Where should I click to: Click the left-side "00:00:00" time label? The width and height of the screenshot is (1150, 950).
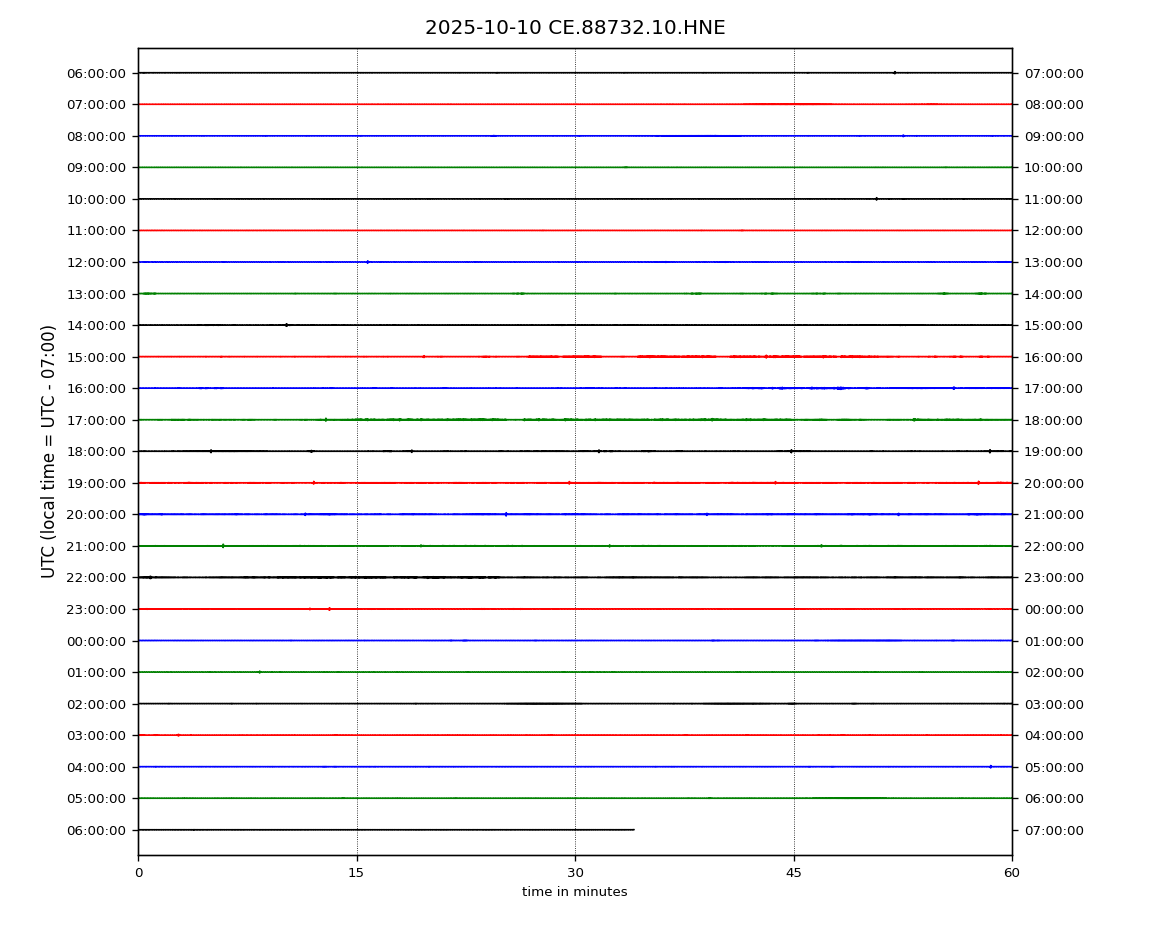[97, 641]
